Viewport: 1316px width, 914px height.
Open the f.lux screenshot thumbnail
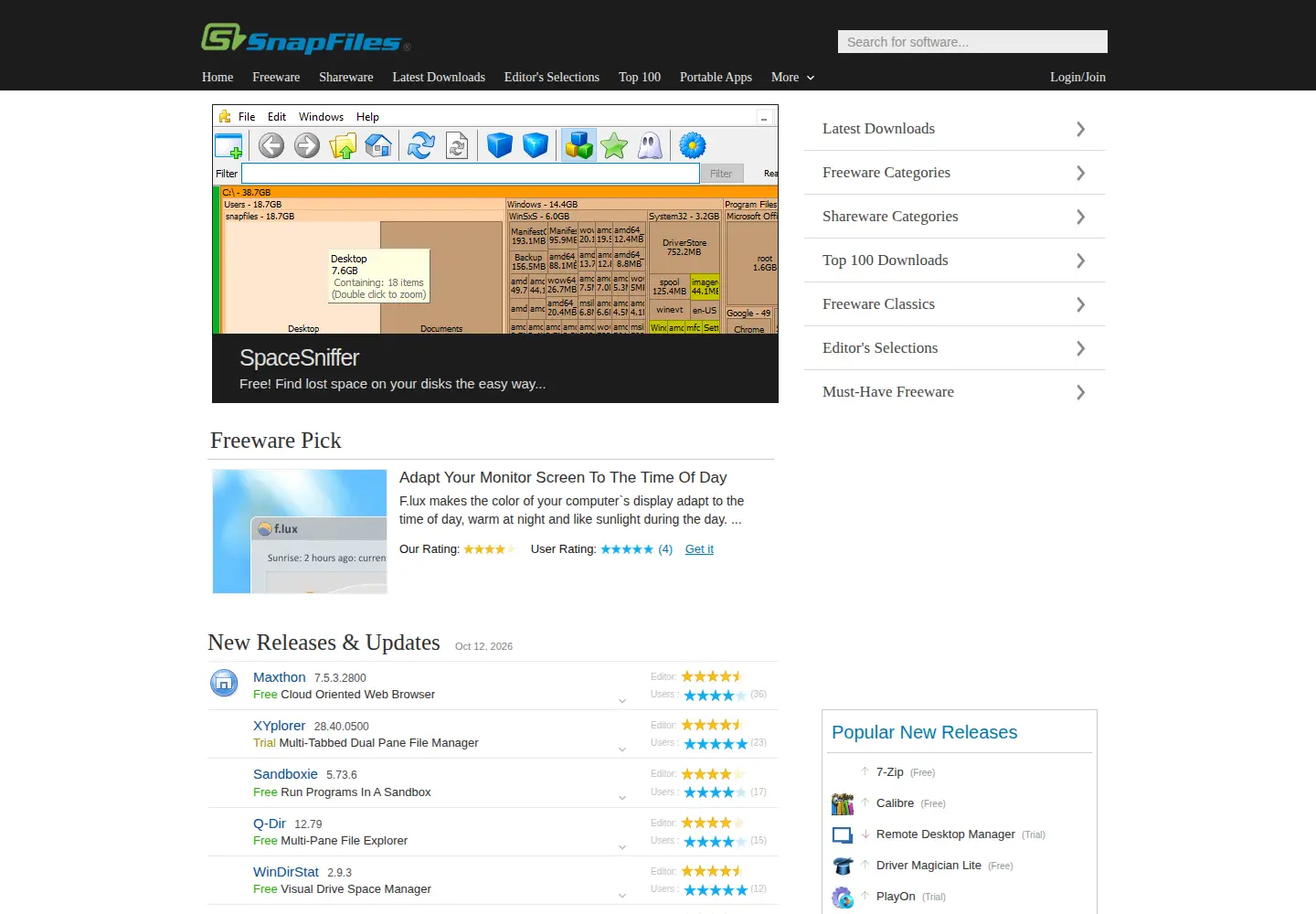tap(300, 531)
